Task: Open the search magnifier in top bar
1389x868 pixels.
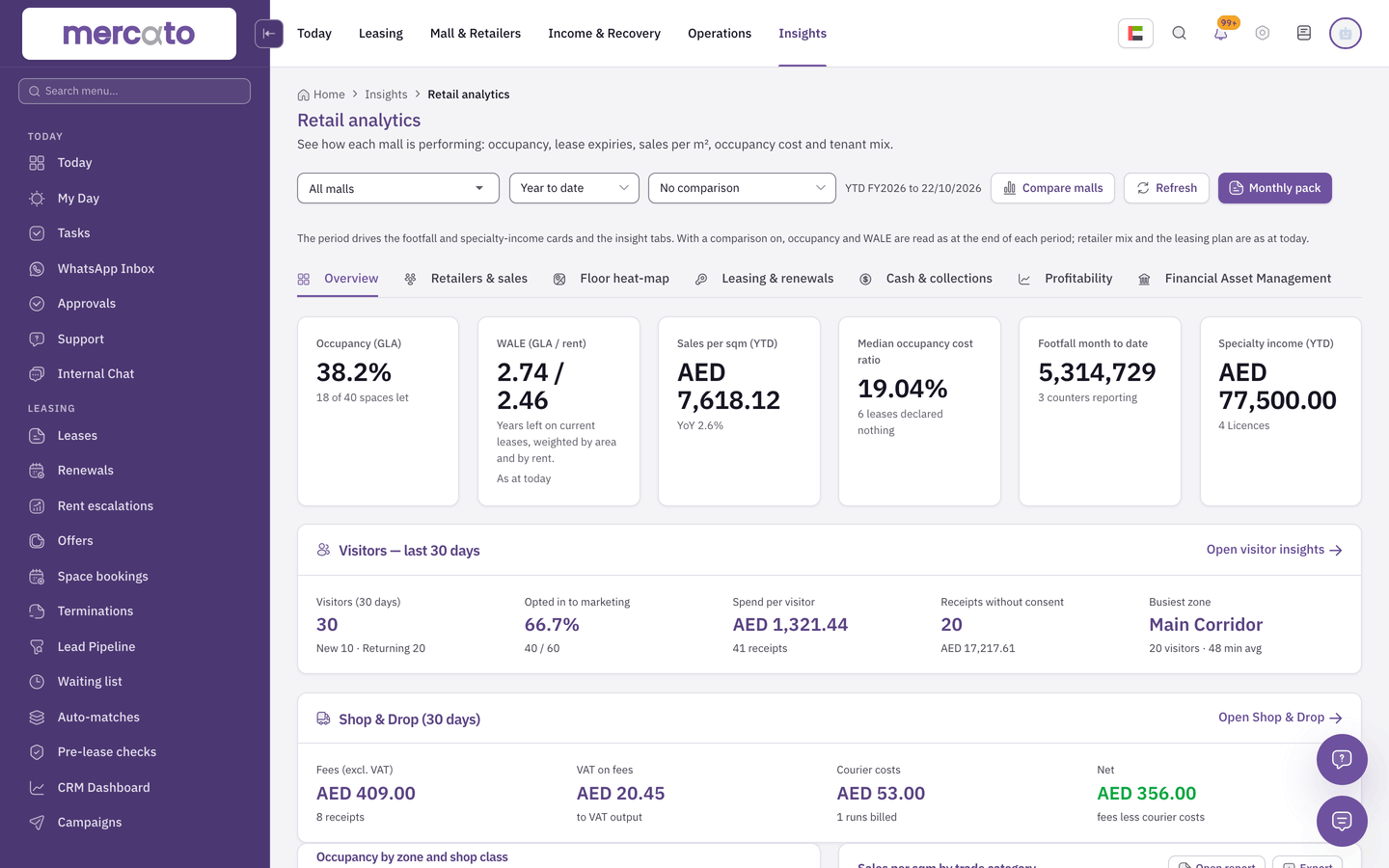Action: point(1180,34)
